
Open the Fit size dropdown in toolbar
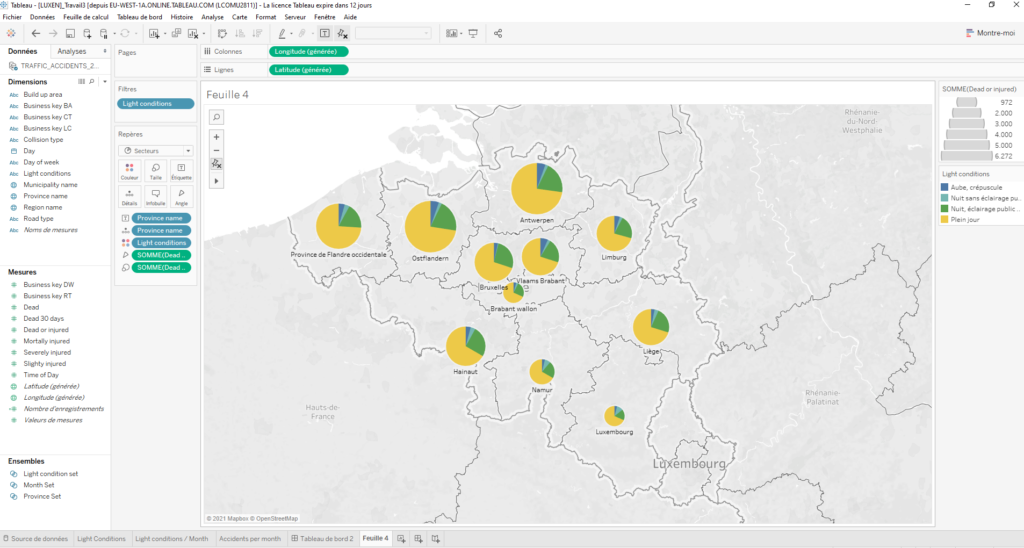coord(393,33)
